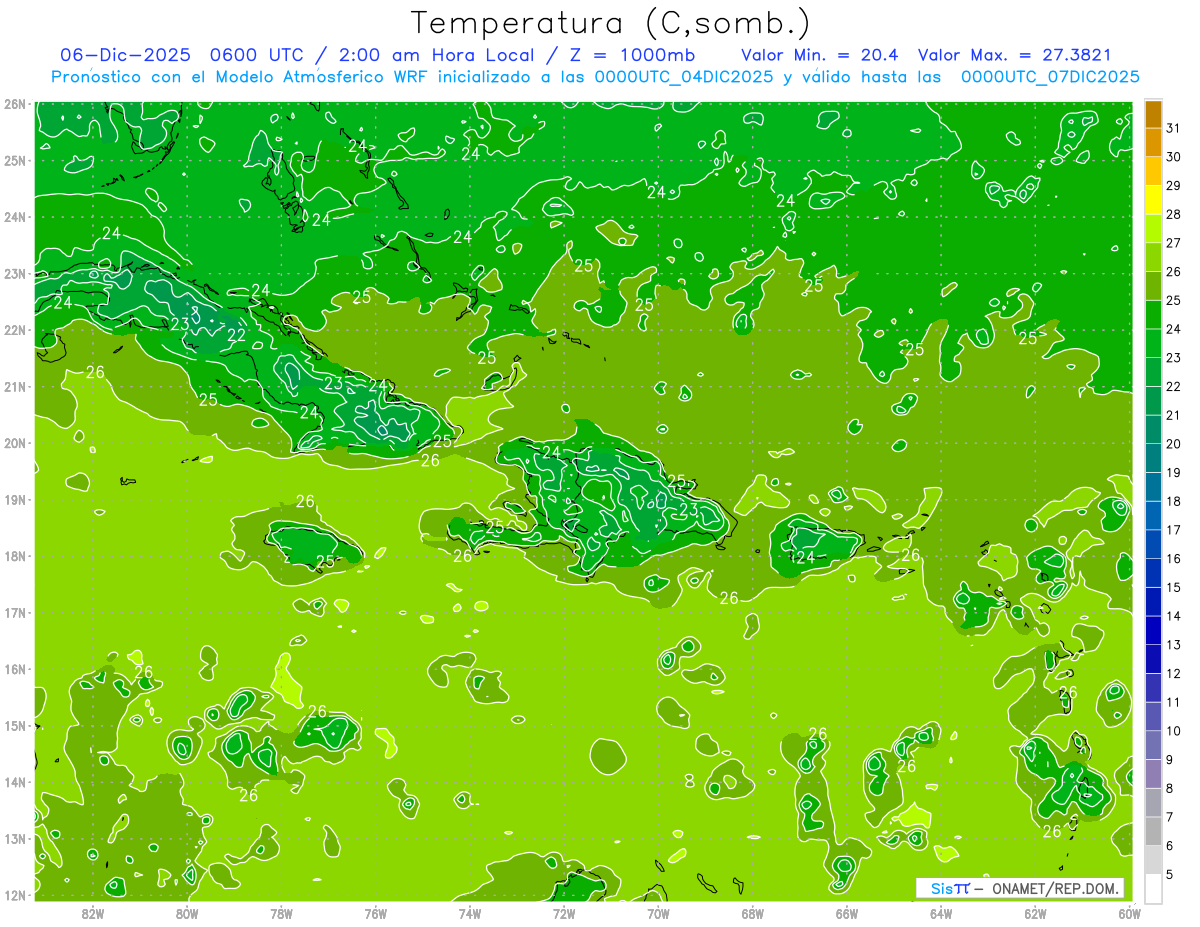Click the "68W" longitude axis label
Viewport: 1200px width, 927px height.
(x=753, y=913)
